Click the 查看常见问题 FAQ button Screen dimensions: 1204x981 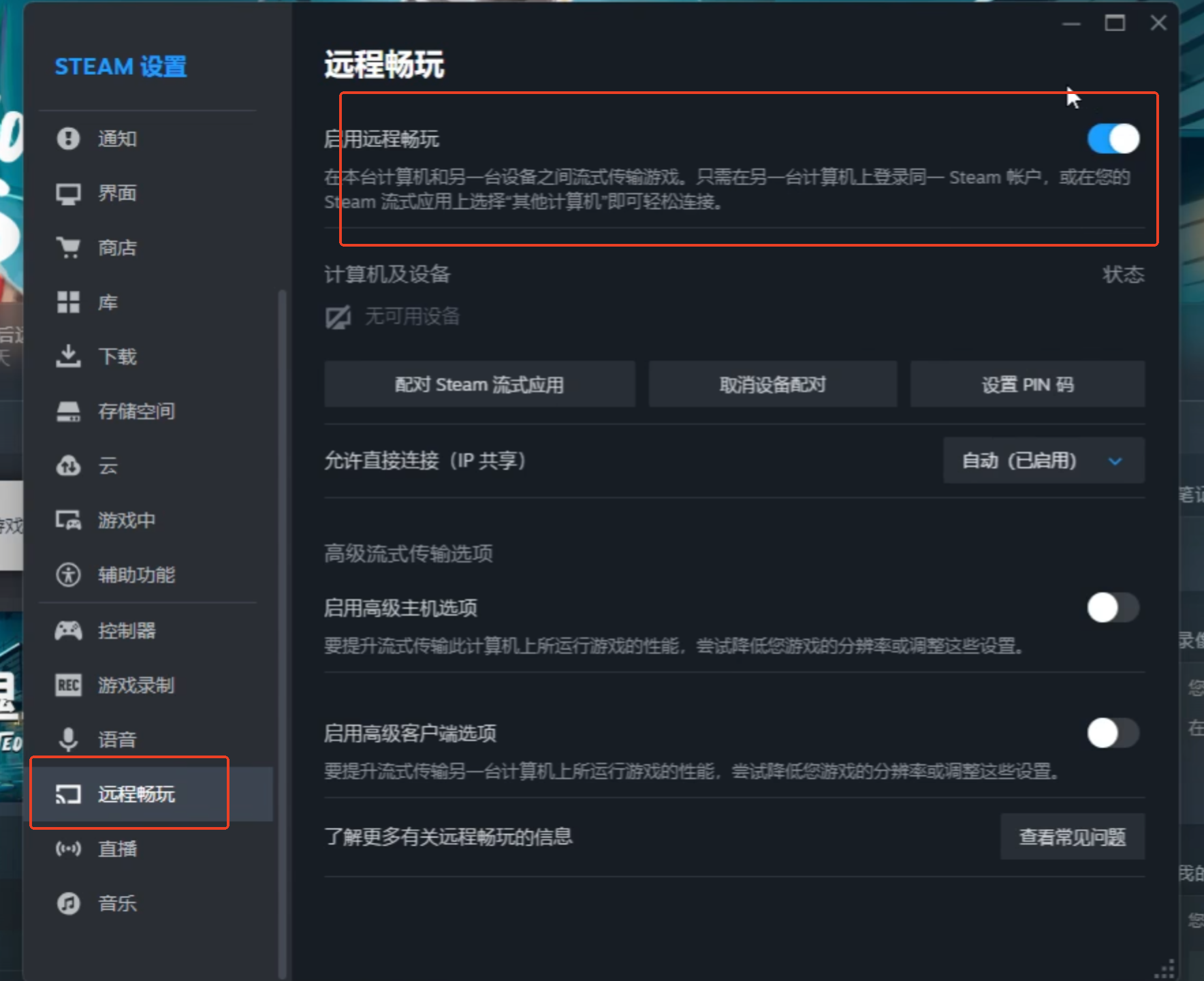pos(1072,837)
